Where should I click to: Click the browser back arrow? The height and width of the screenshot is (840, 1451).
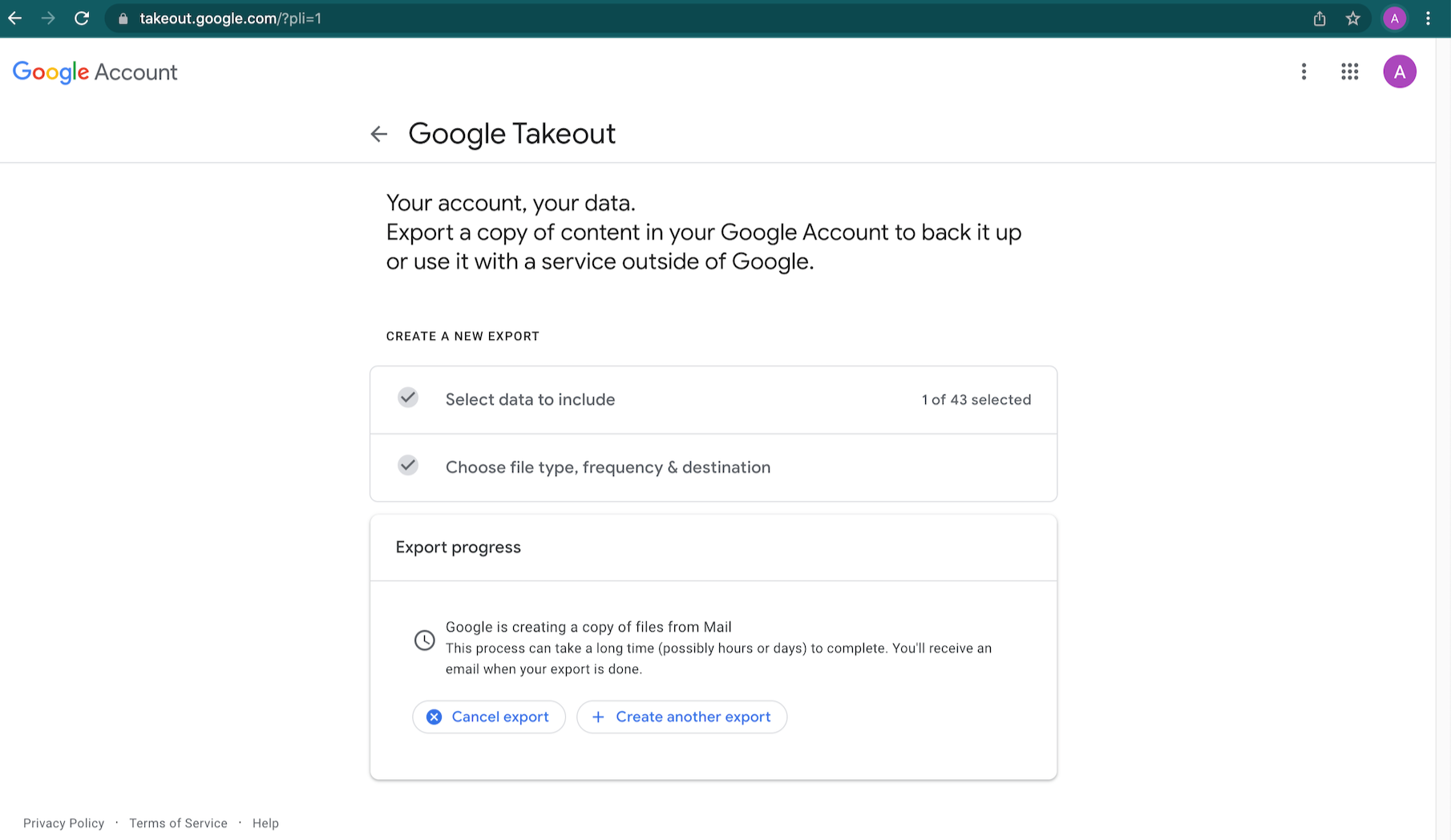click(15, 18)
